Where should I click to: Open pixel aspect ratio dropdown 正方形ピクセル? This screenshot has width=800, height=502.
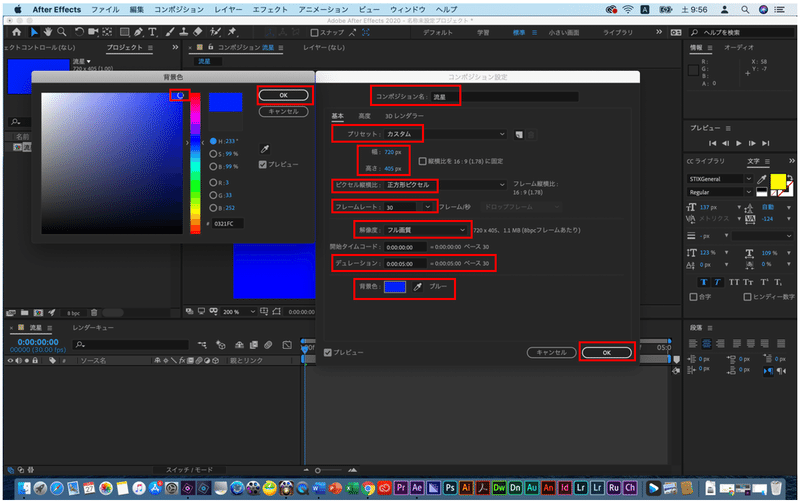(445, 185)
